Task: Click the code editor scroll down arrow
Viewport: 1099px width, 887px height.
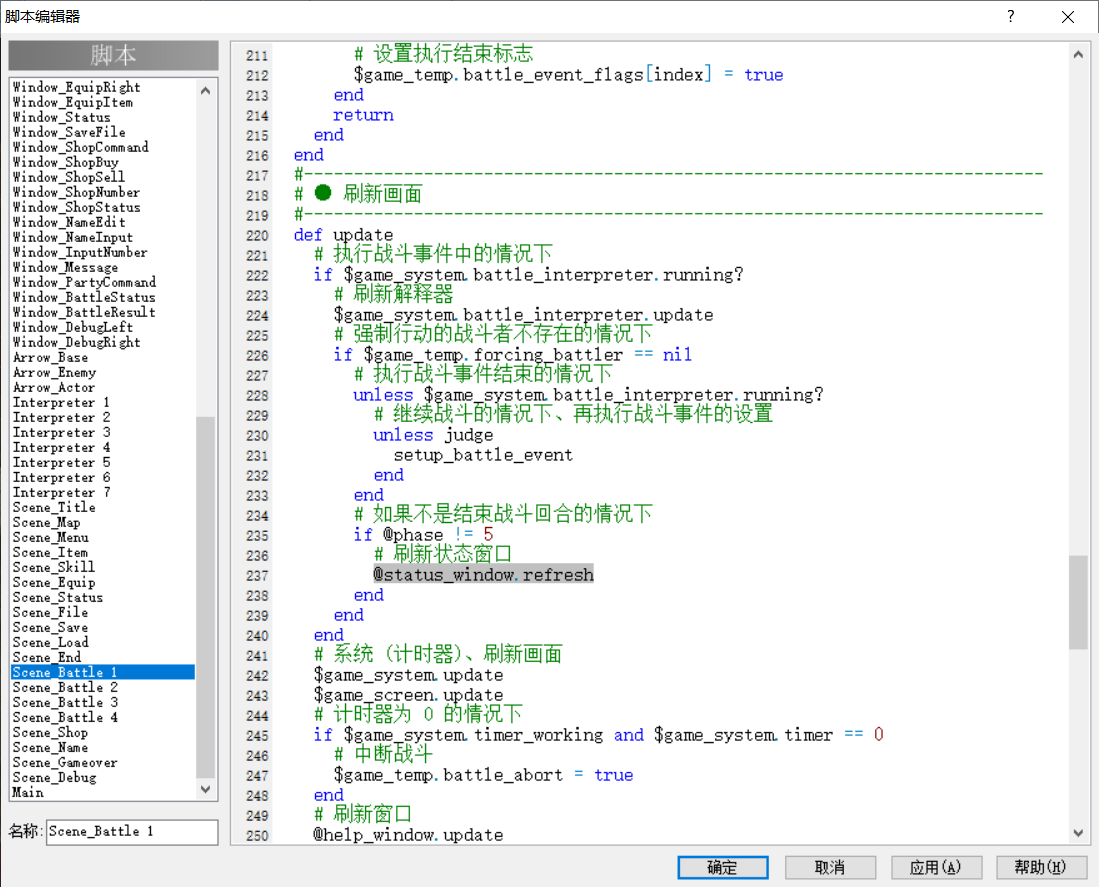Action: [1078, 833]
